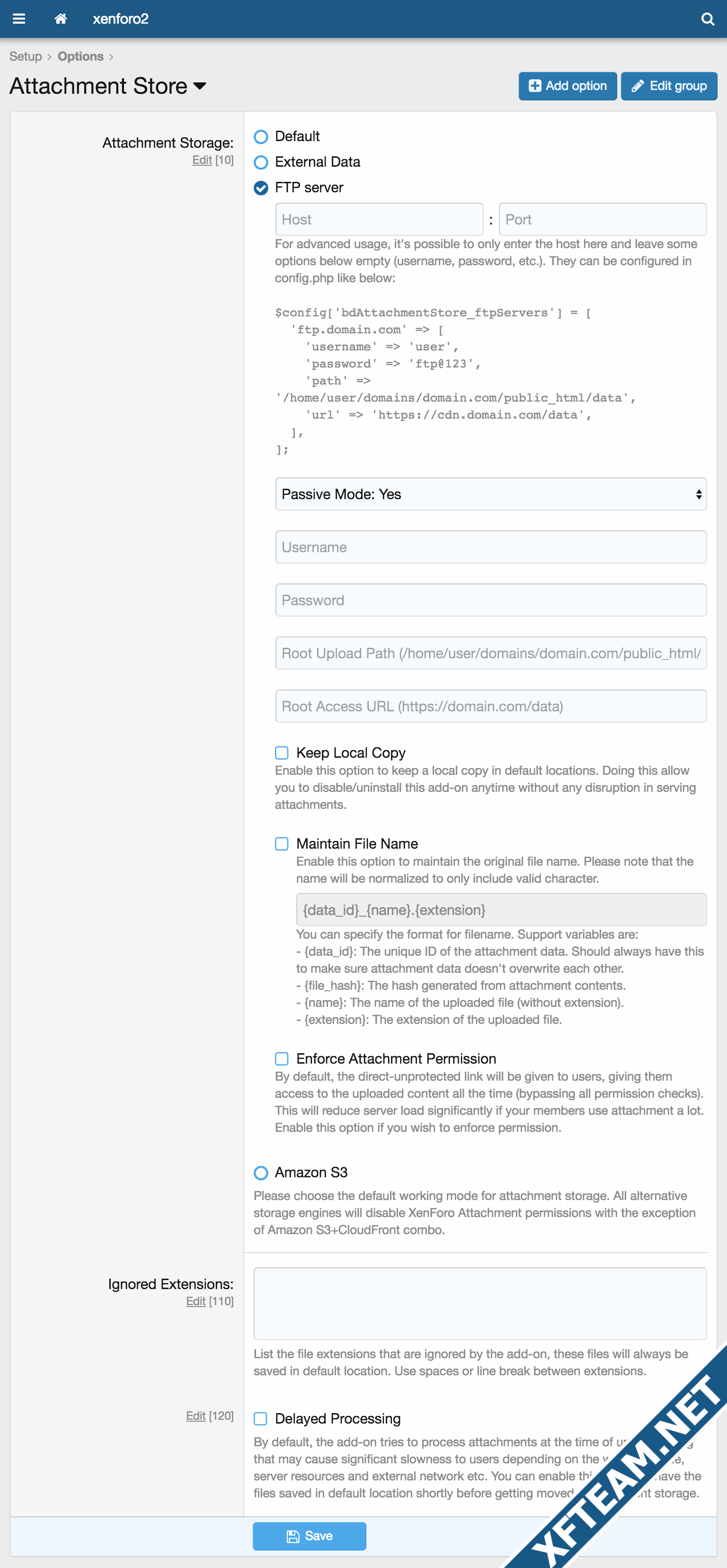Select the Amazon S3 radio
727x1568 pixels.
coord(261,1173)
